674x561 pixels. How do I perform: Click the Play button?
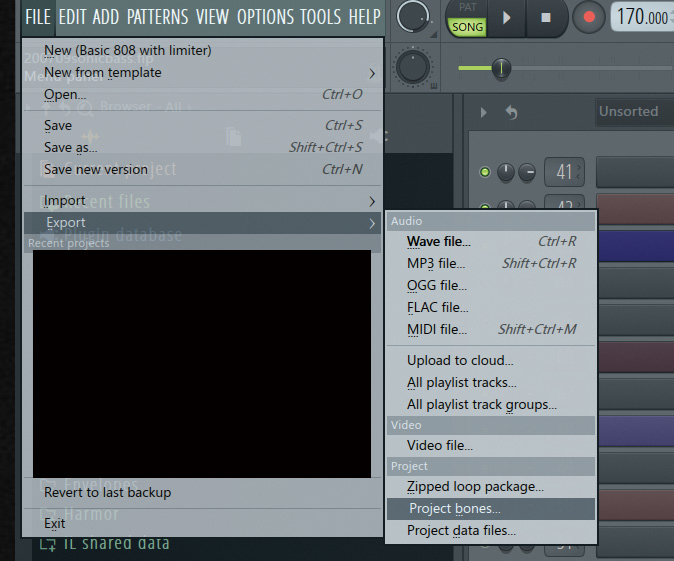click(506, 18)
